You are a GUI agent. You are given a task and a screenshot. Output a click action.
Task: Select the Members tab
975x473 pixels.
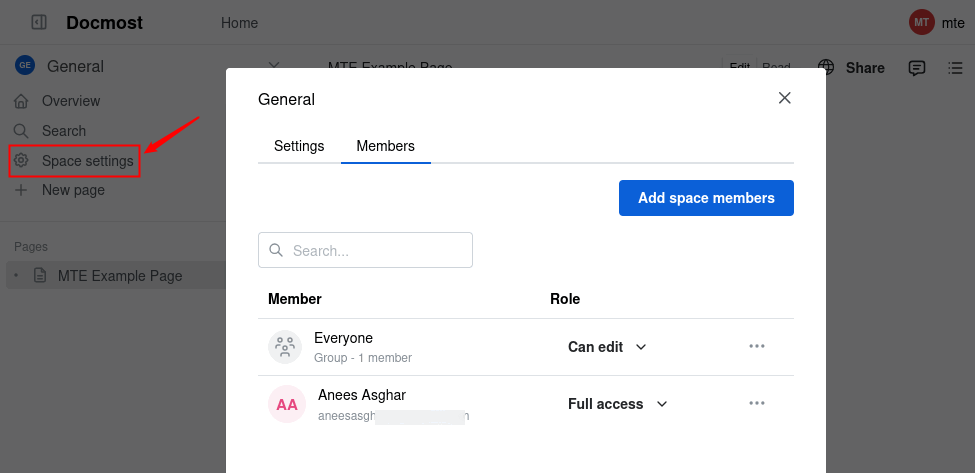[385, 146]
